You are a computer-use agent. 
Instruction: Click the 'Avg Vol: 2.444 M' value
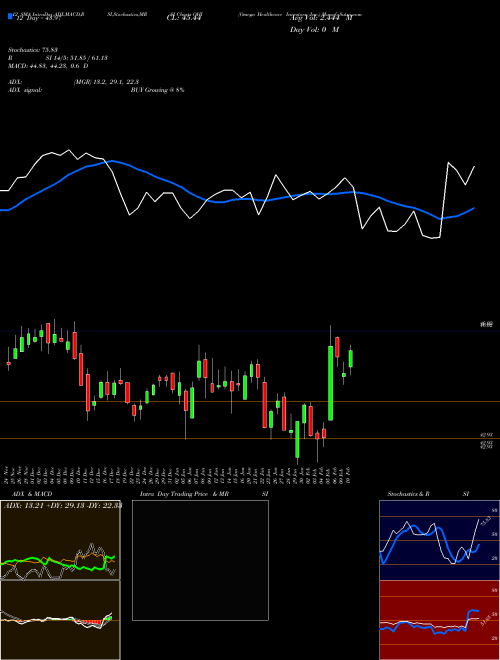[321, 18]
